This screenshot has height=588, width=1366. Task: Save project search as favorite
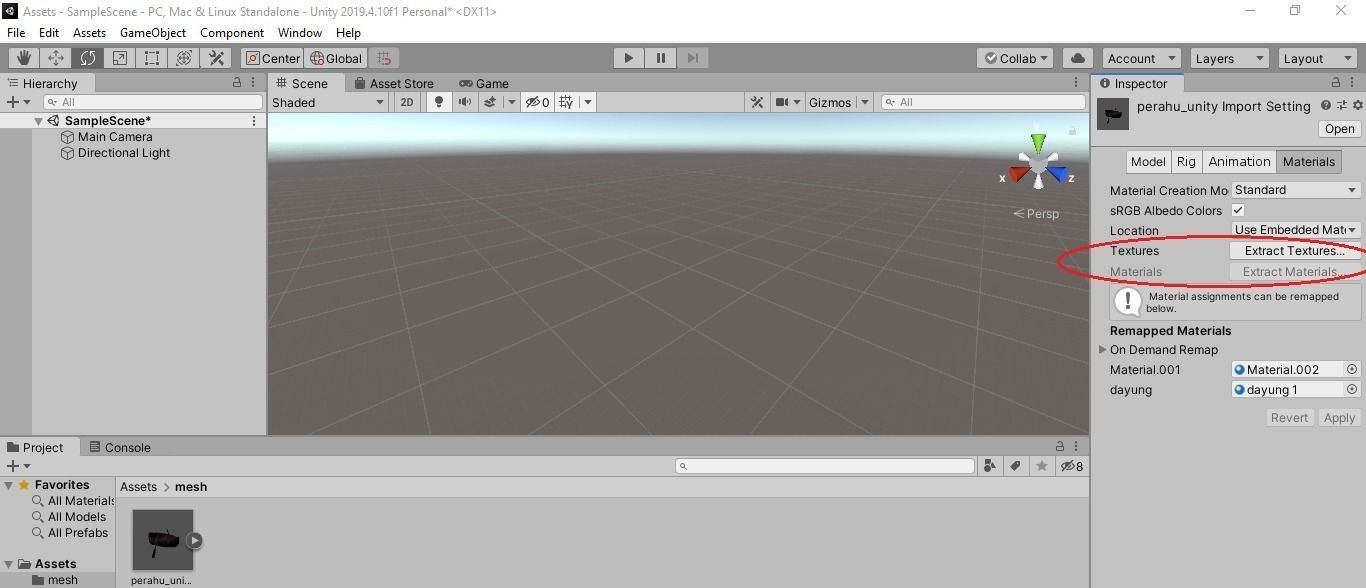1042,466
